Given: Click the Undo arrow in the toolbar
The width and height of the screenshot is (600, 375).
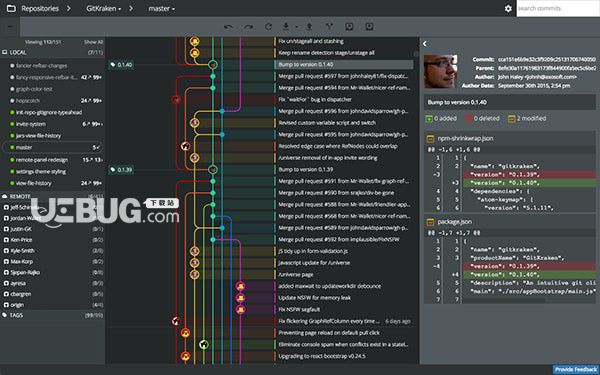Looking at the screenshot, I should point(228,27).
